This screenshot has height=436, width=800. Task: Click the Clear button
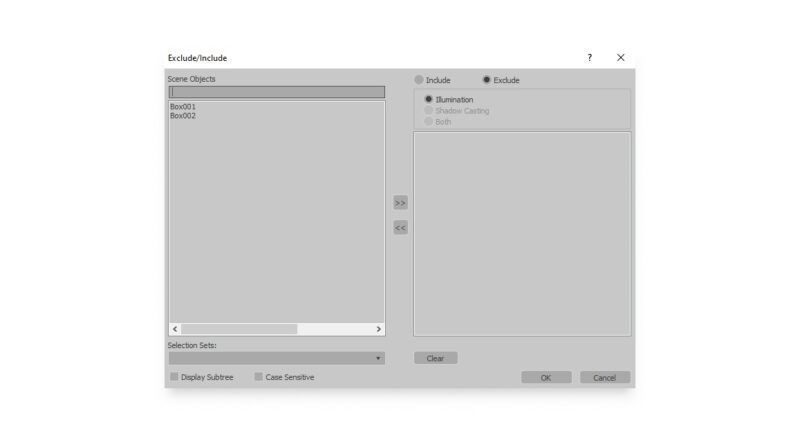coord(436,358)
